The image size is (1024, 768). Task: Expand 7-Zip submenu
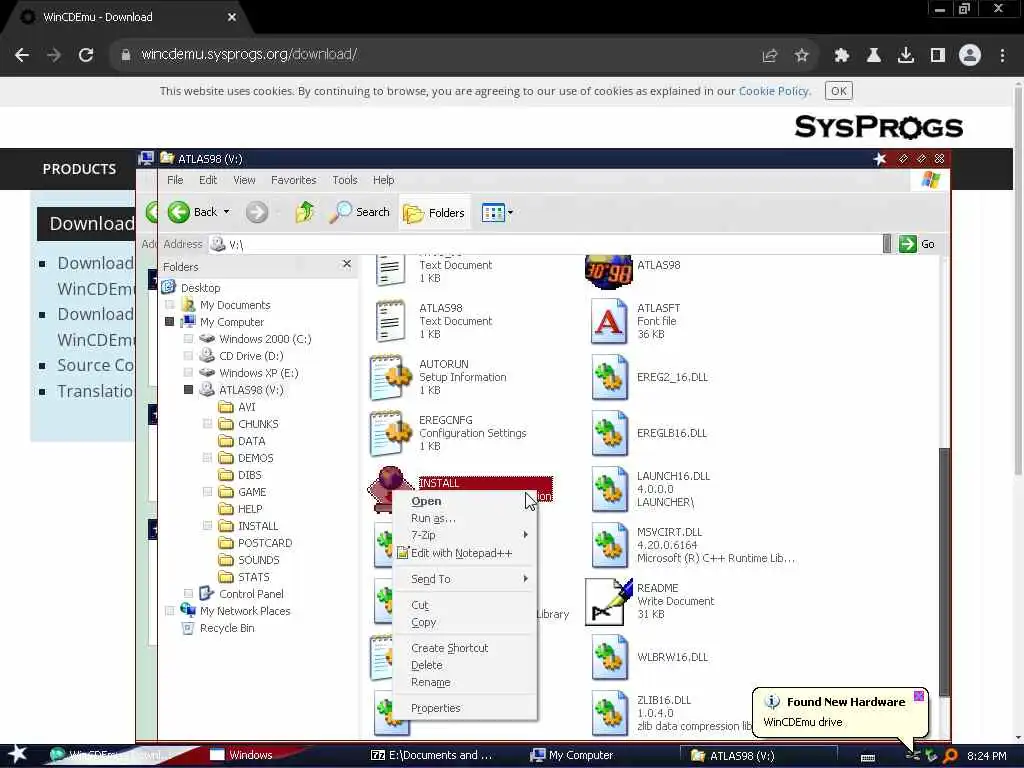pos(464,535)
